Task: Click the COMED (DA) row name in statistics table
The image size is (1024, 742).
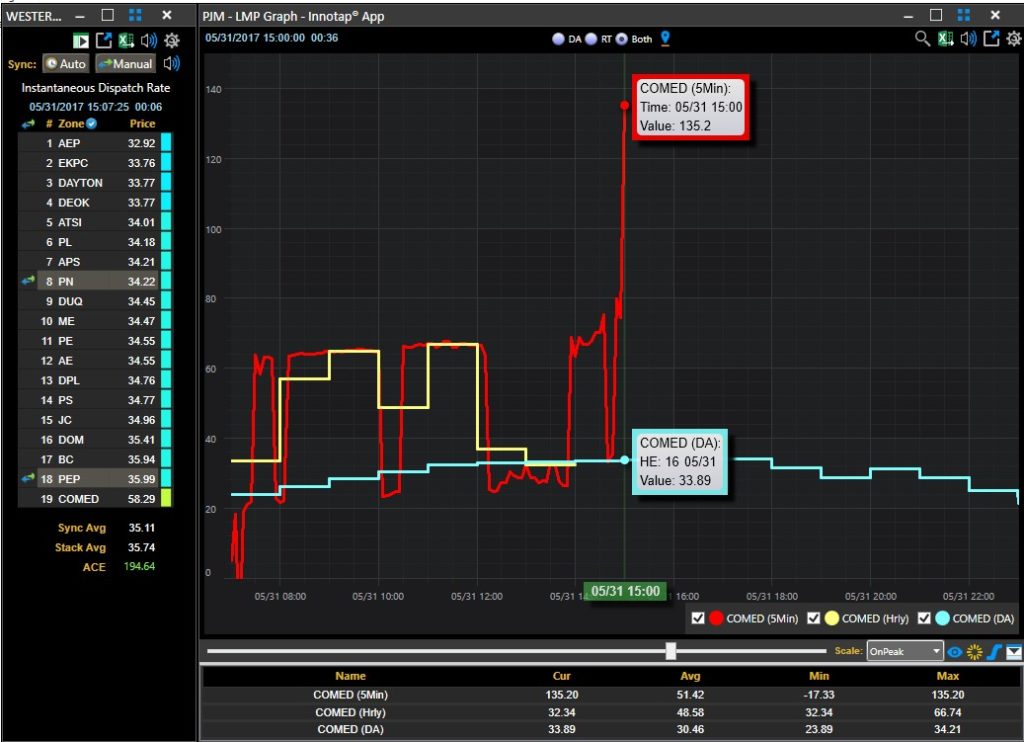Action: click(351, 729)
